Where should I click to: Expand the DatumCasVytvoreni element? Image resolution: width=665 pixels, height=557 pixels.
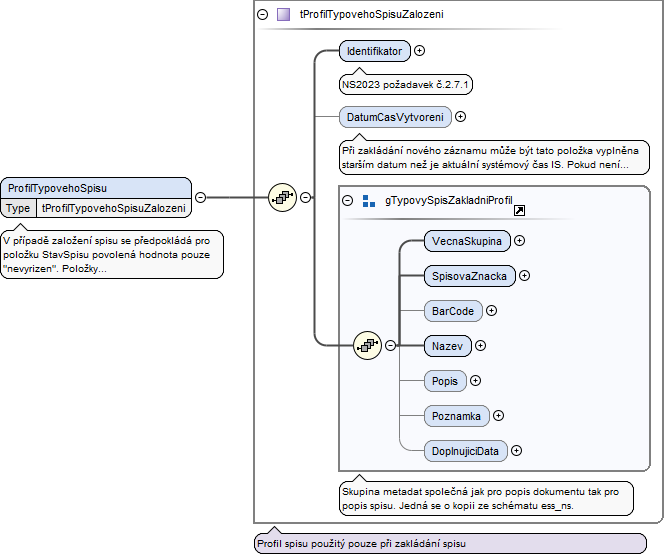pyautogui.click(x=460, y=117)
